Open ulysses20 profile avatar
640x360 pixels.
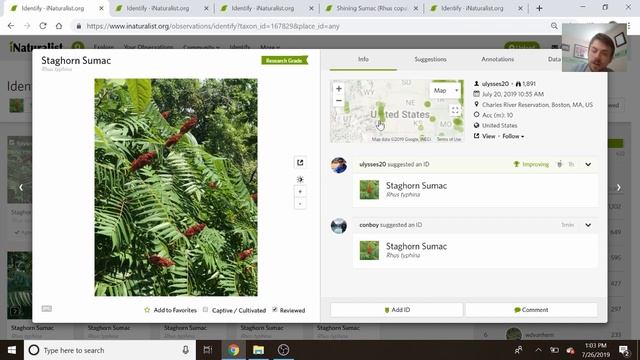click(x=339, y=165)
